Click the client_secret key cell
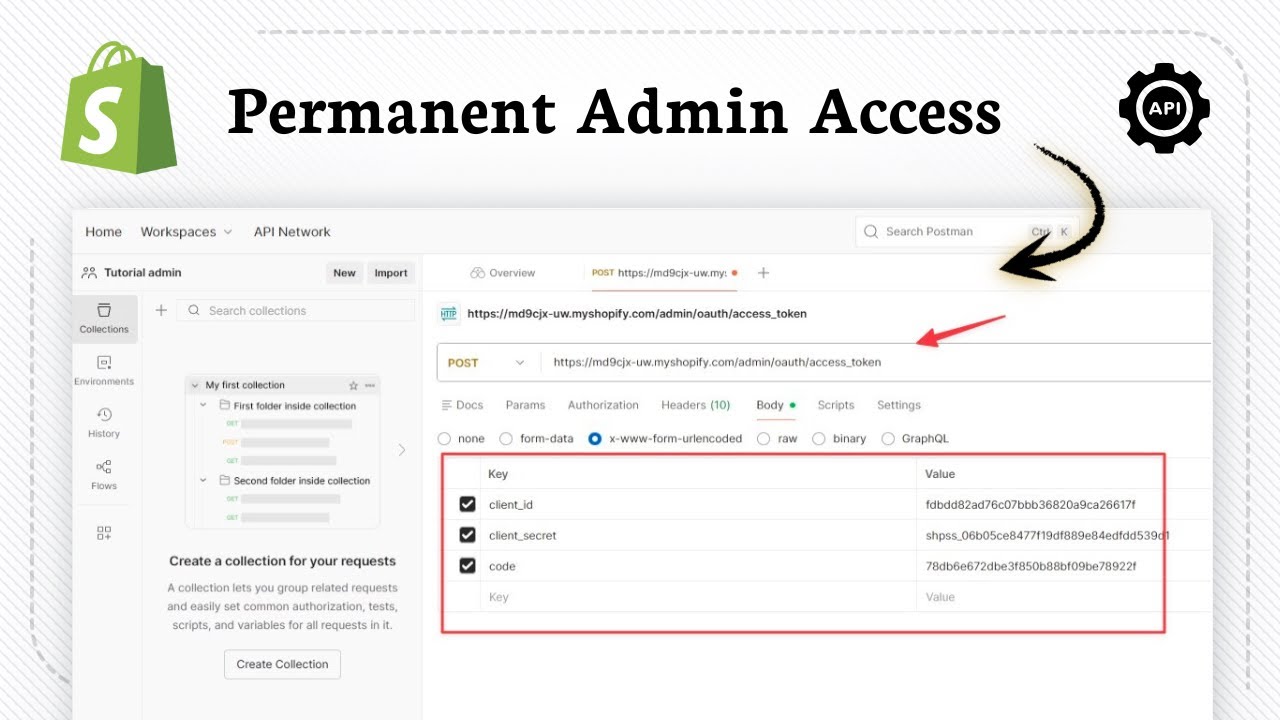Image resolution: width=1280 pixels, height=720 pixels. click(x=698, y=536)
